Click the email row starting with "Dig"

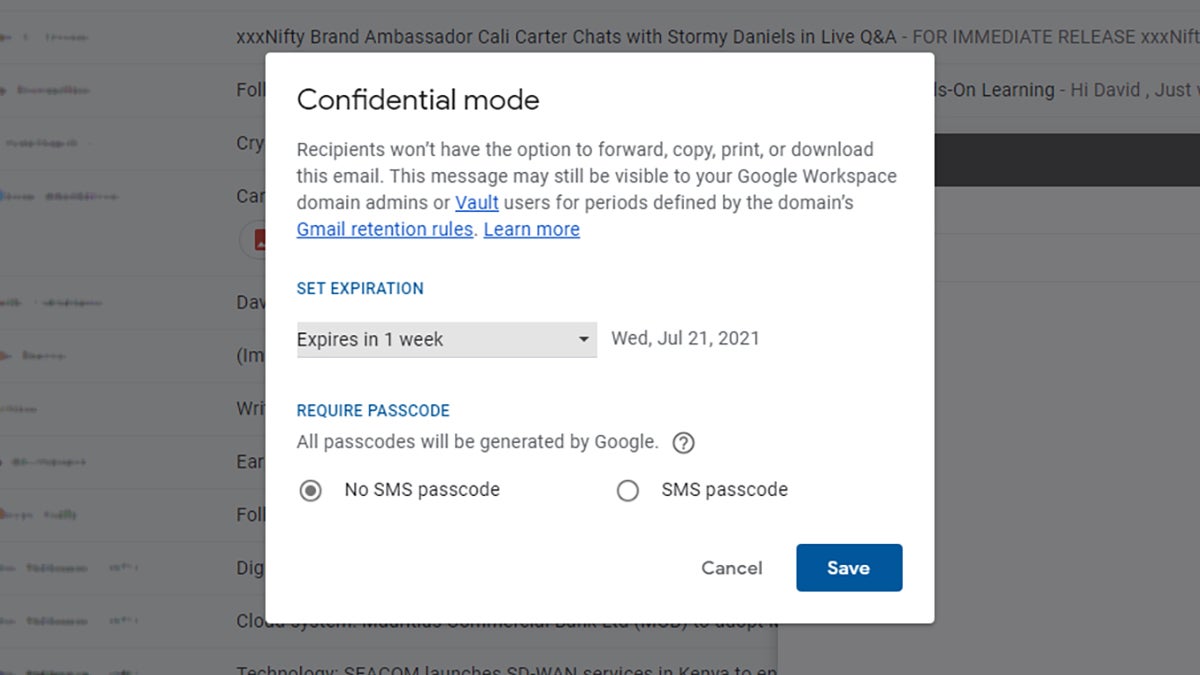250,567
